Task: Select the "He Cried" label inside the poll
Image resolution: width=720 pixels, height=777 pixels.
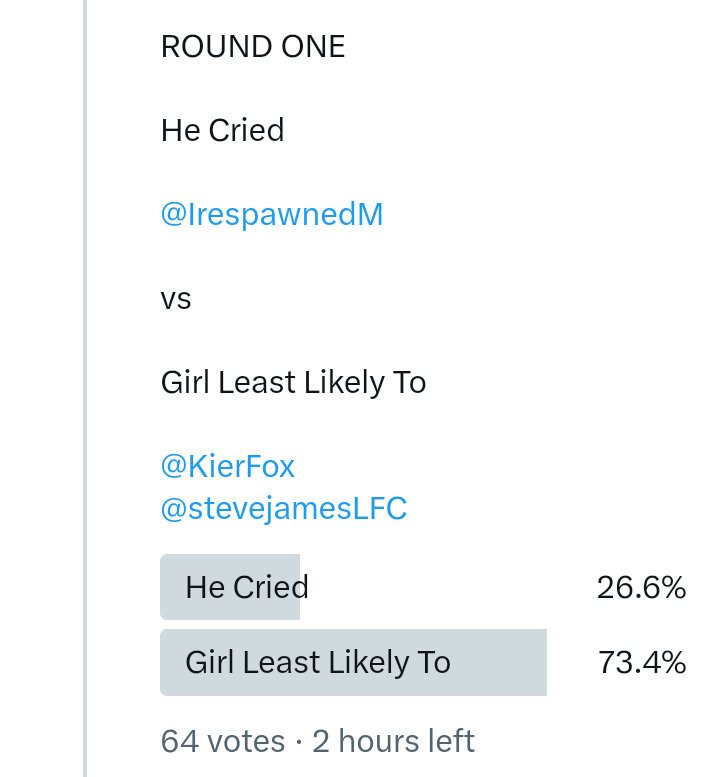Action: [x=247, y=587]
